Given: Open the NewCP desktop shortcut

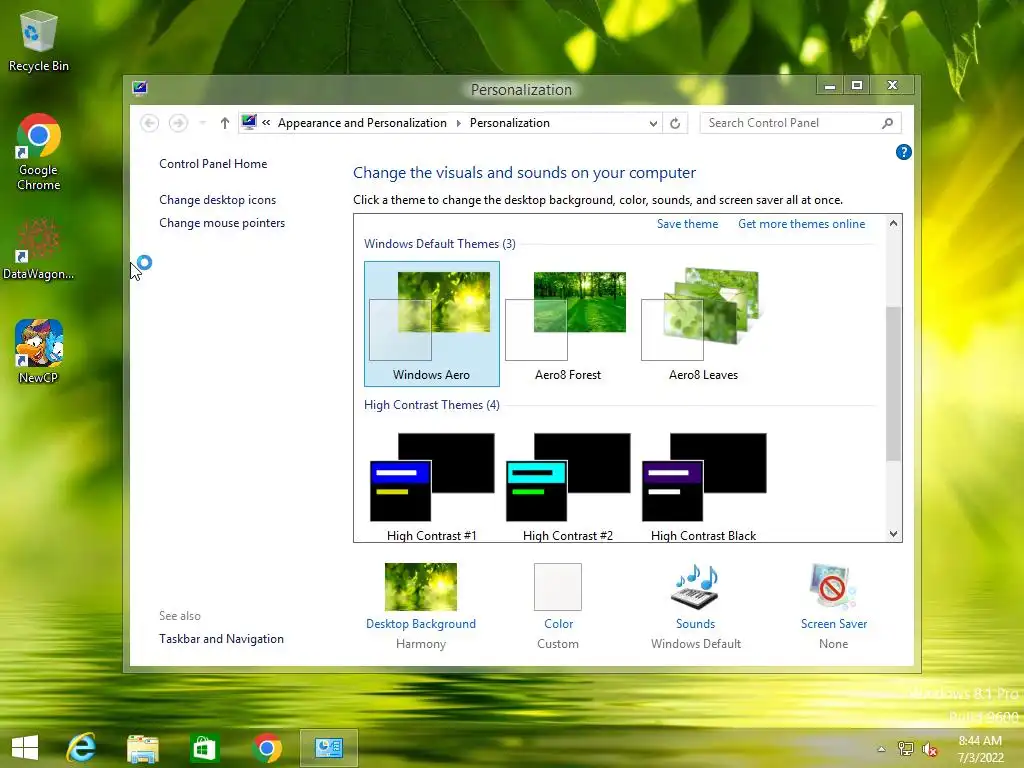Looking at the screenshot, I should click(39, 351).
